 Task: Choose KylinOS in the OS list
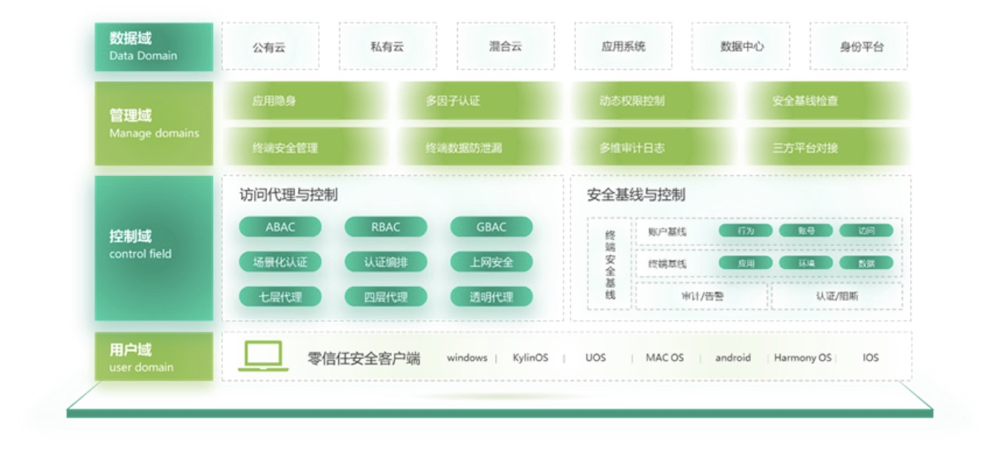coord(530,358)
